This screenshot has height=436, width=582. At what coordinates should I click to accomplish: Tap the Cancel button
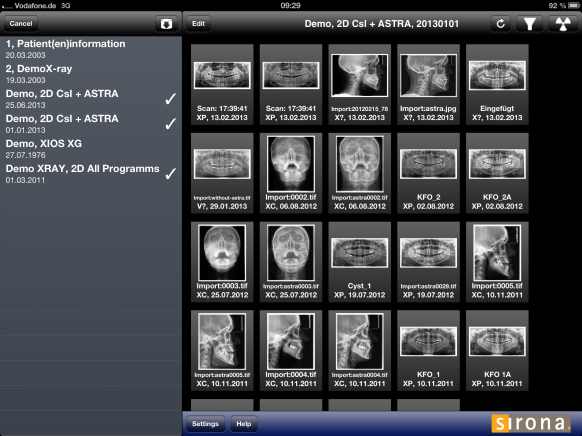click(21, 24)
